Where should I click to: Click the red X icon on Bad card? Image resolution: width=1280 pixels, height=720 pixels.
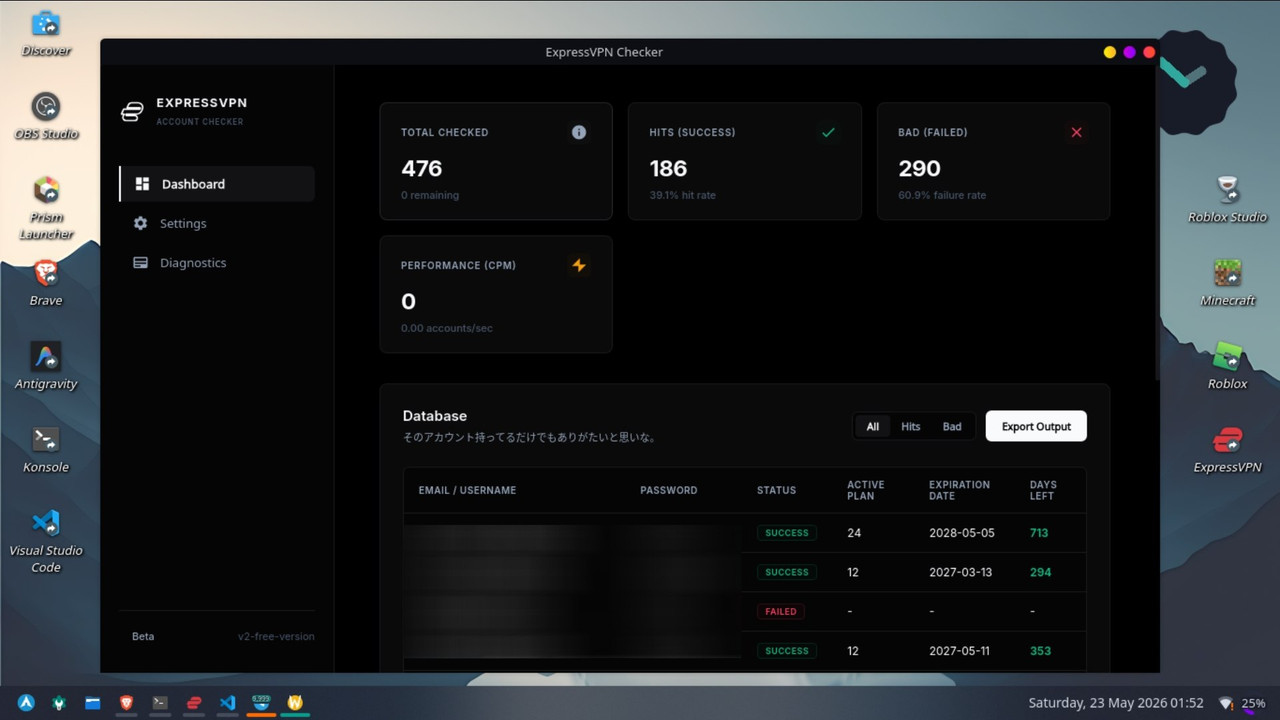[x=1076, y=132]
